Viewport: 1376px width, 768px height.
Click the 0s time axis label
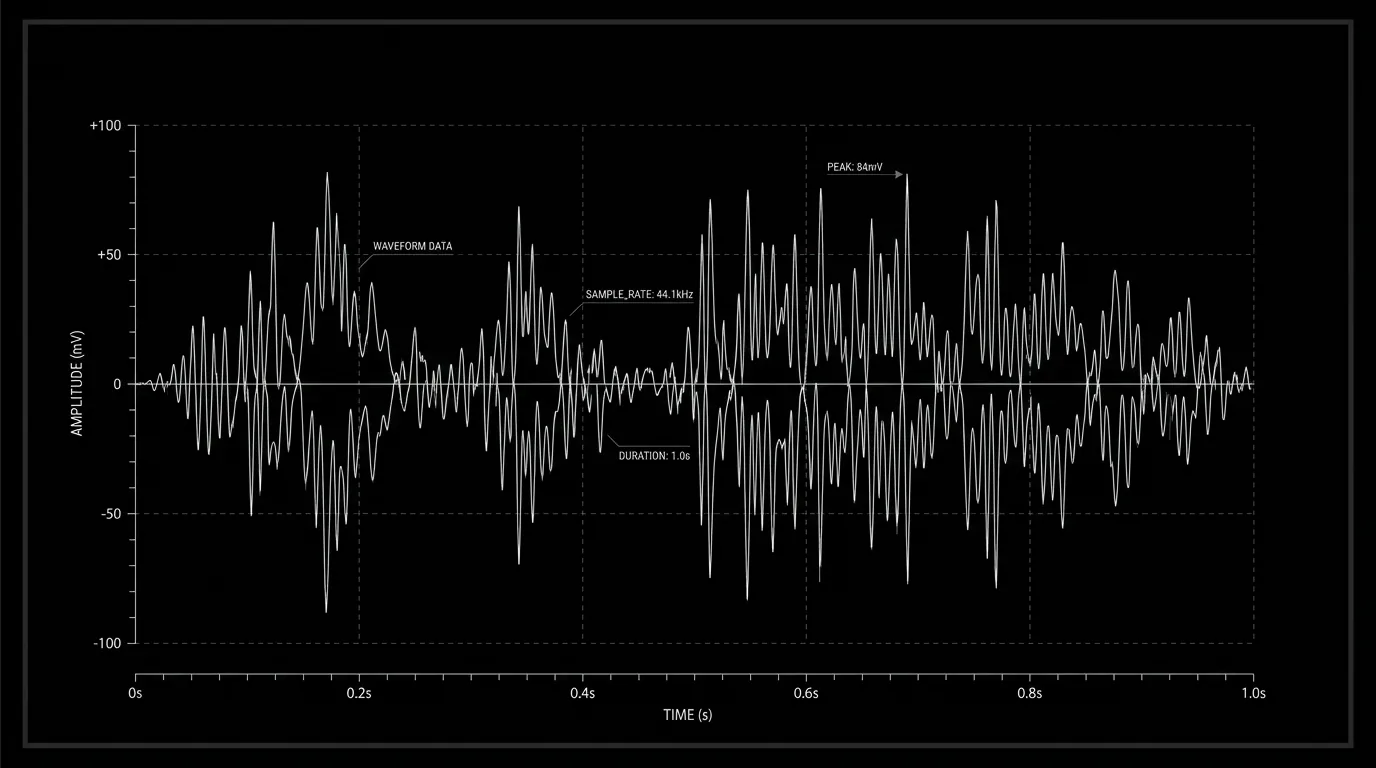[x=136, y=692]
